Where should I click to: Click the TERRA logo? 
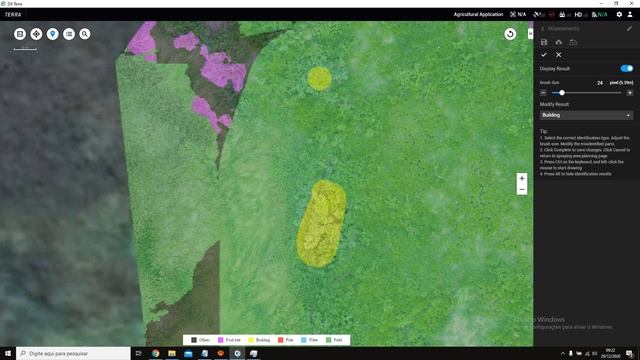pos(13,14)
